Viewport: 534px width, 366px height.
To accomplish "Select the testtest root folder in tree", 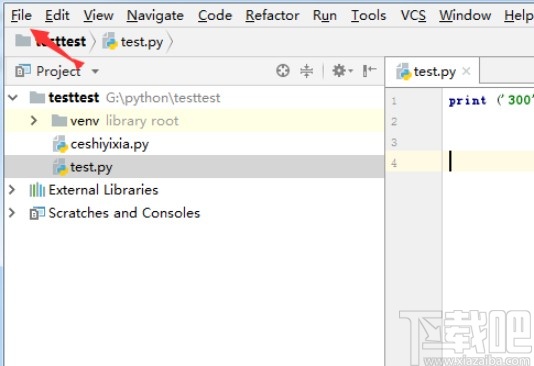I will [x=74, y=98].
